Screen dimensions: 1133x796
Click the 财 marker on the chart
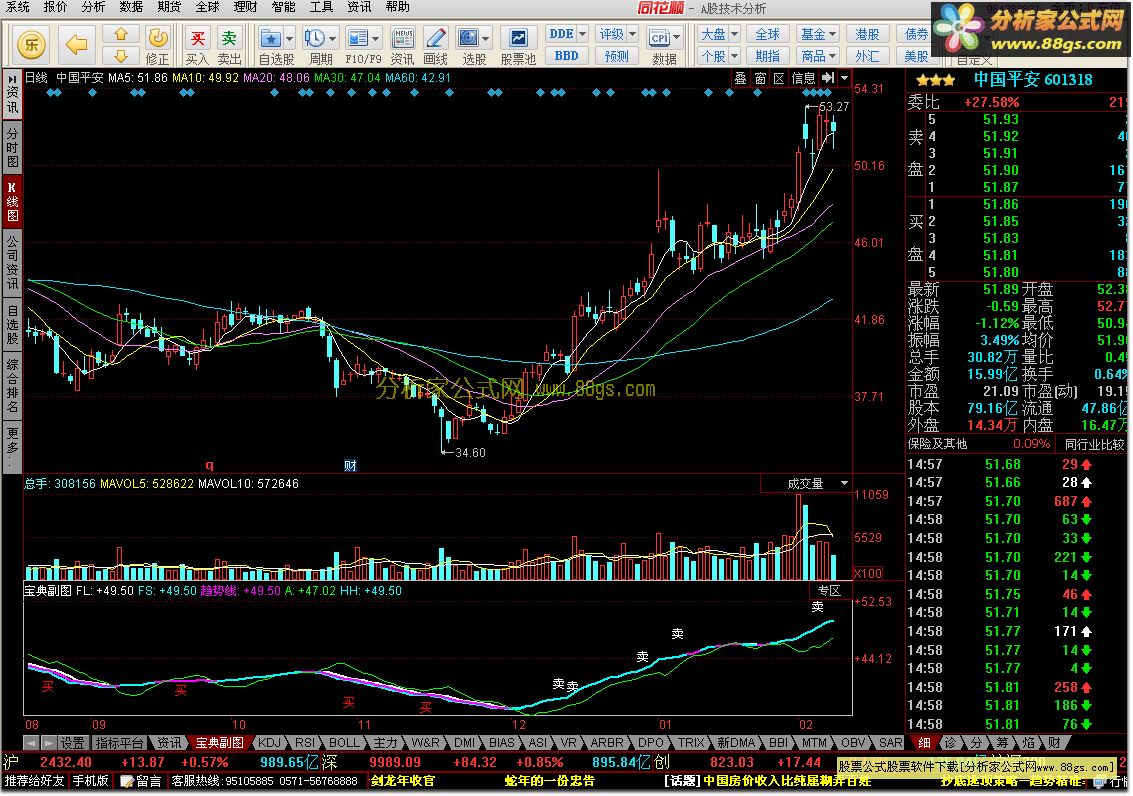point(350,465)
